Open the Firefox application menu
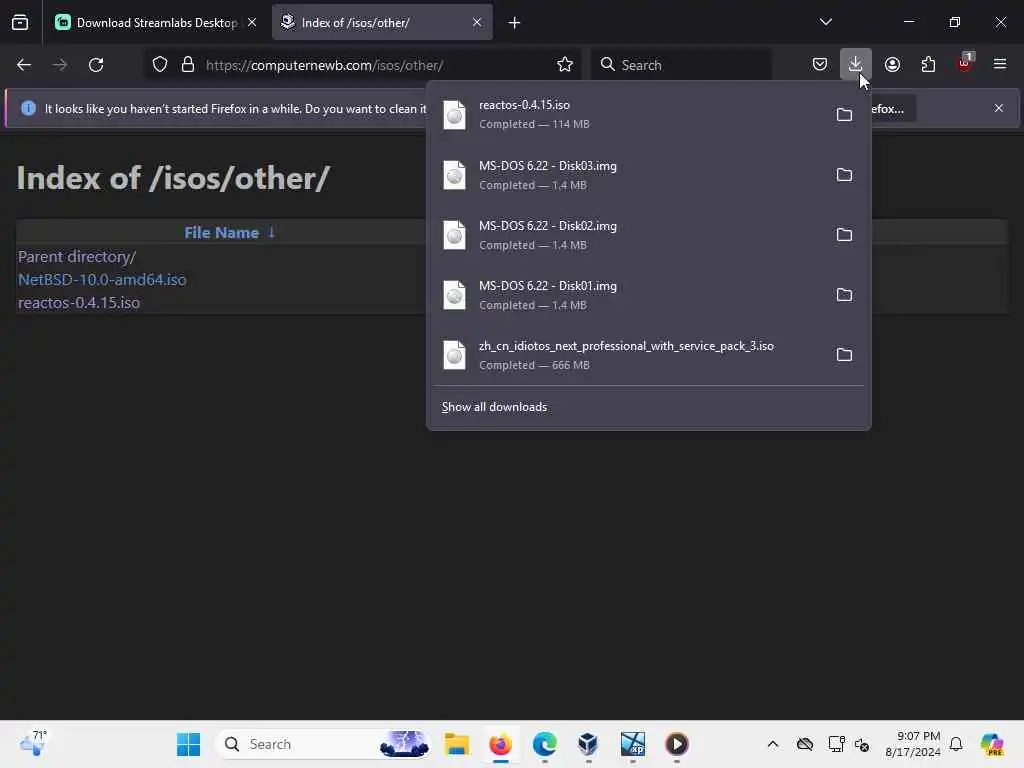 [1000, 65]
